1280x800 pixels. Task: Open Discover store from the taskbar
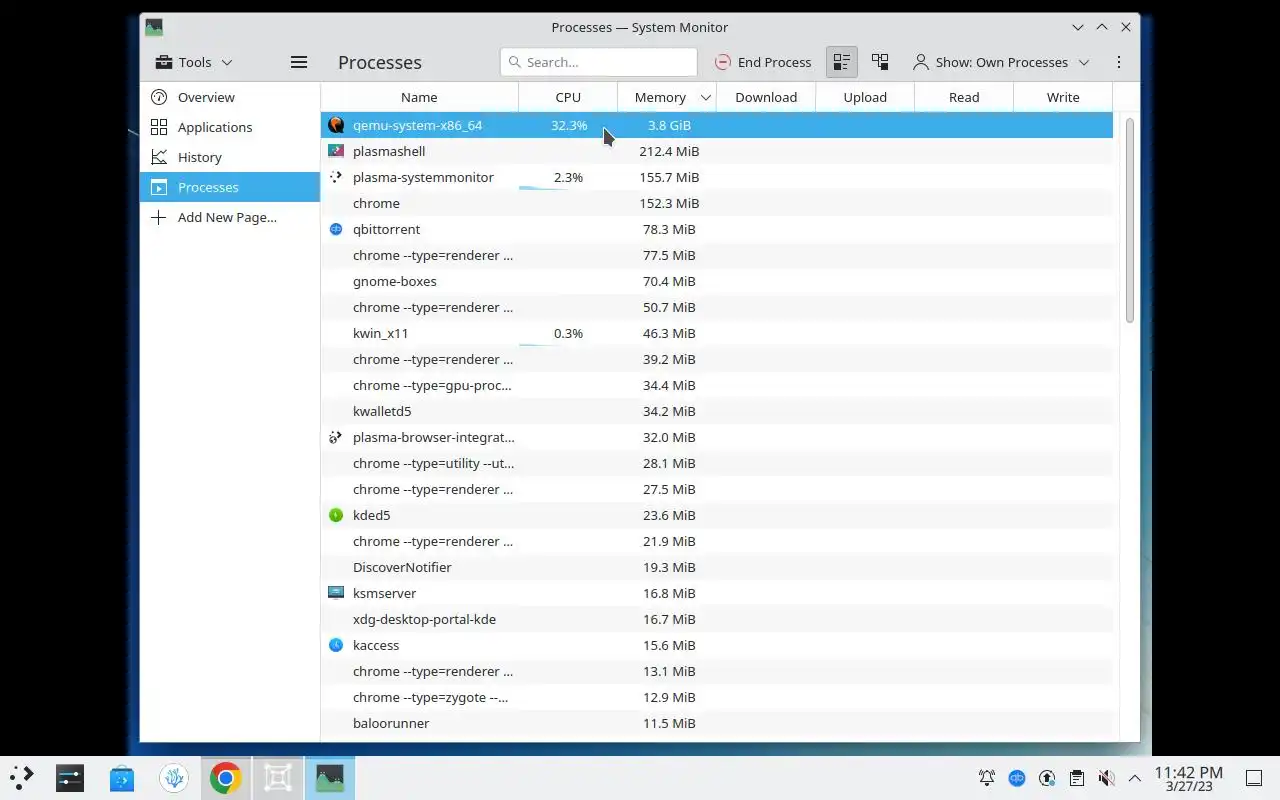point(122,777)
